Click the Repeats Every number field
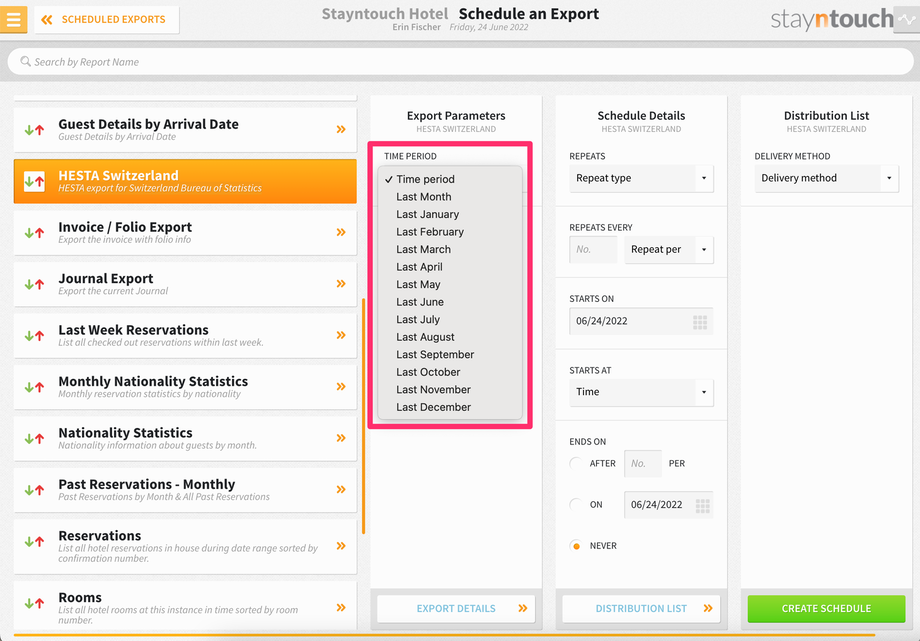The image size is (920, 641). point(593,249)
